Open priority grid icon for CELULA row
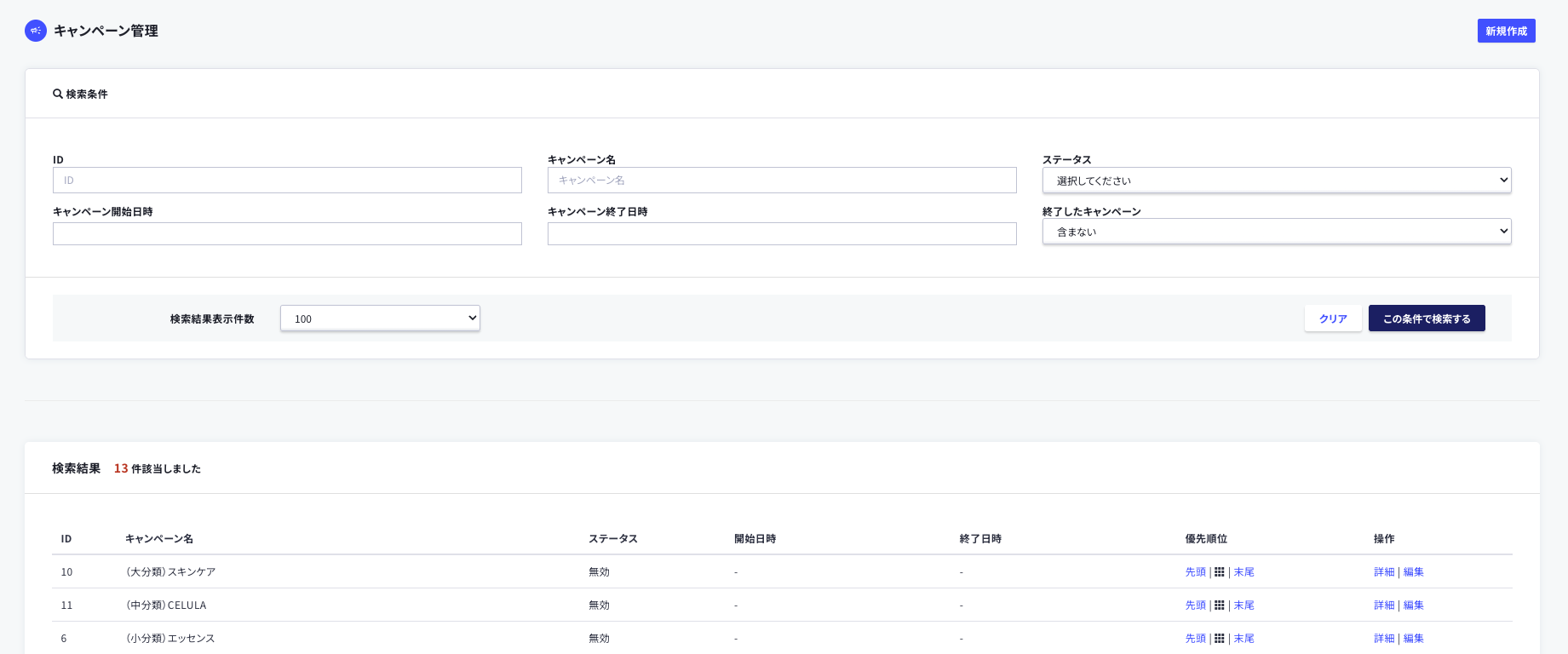Viewport: 1568px width, 654px height. tap(1219, 605)
